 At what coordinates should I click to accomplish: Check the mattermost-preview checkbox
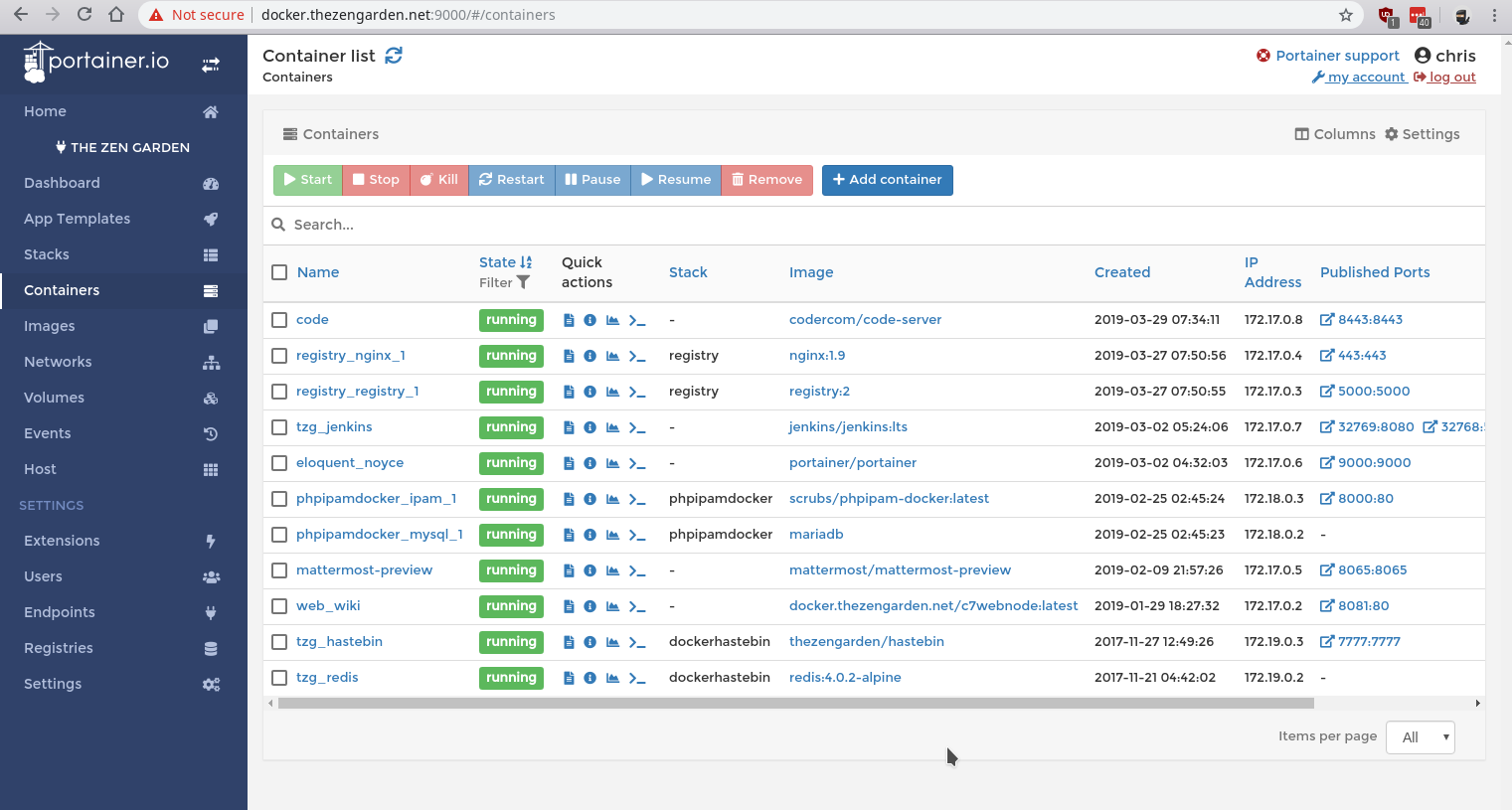click(x=279, y=570)
